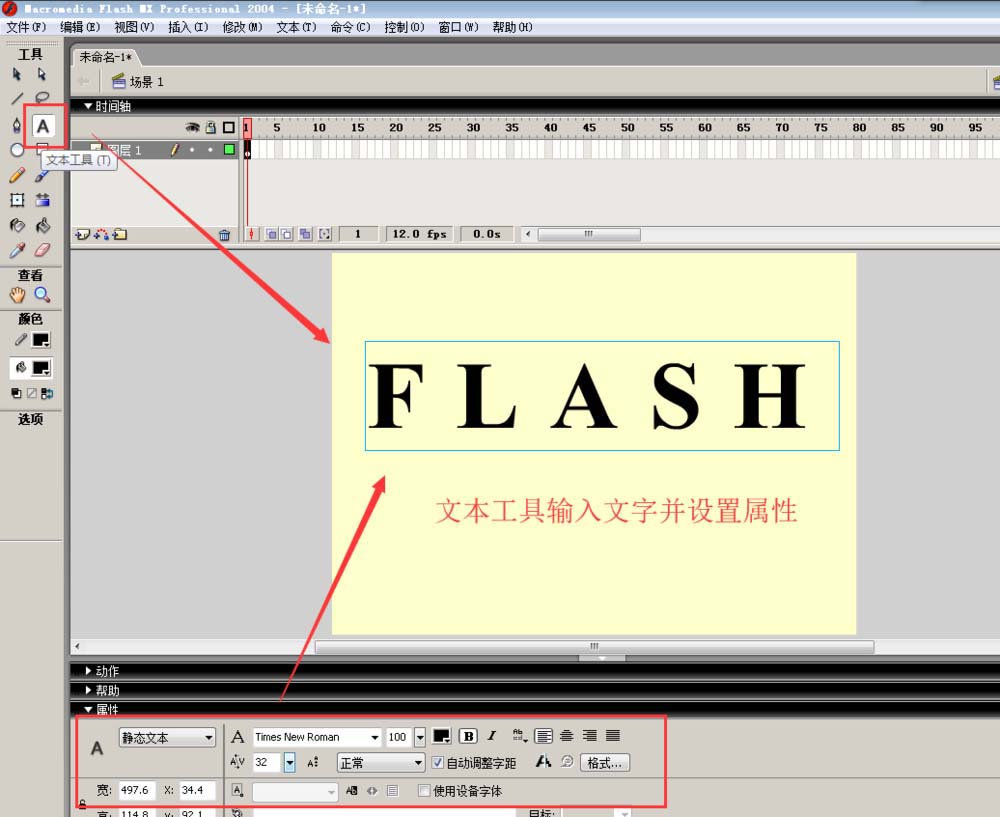Viewport: 1000px width, 817px height.
Task: Select the Paint Bucket tool
Action: 42,225
